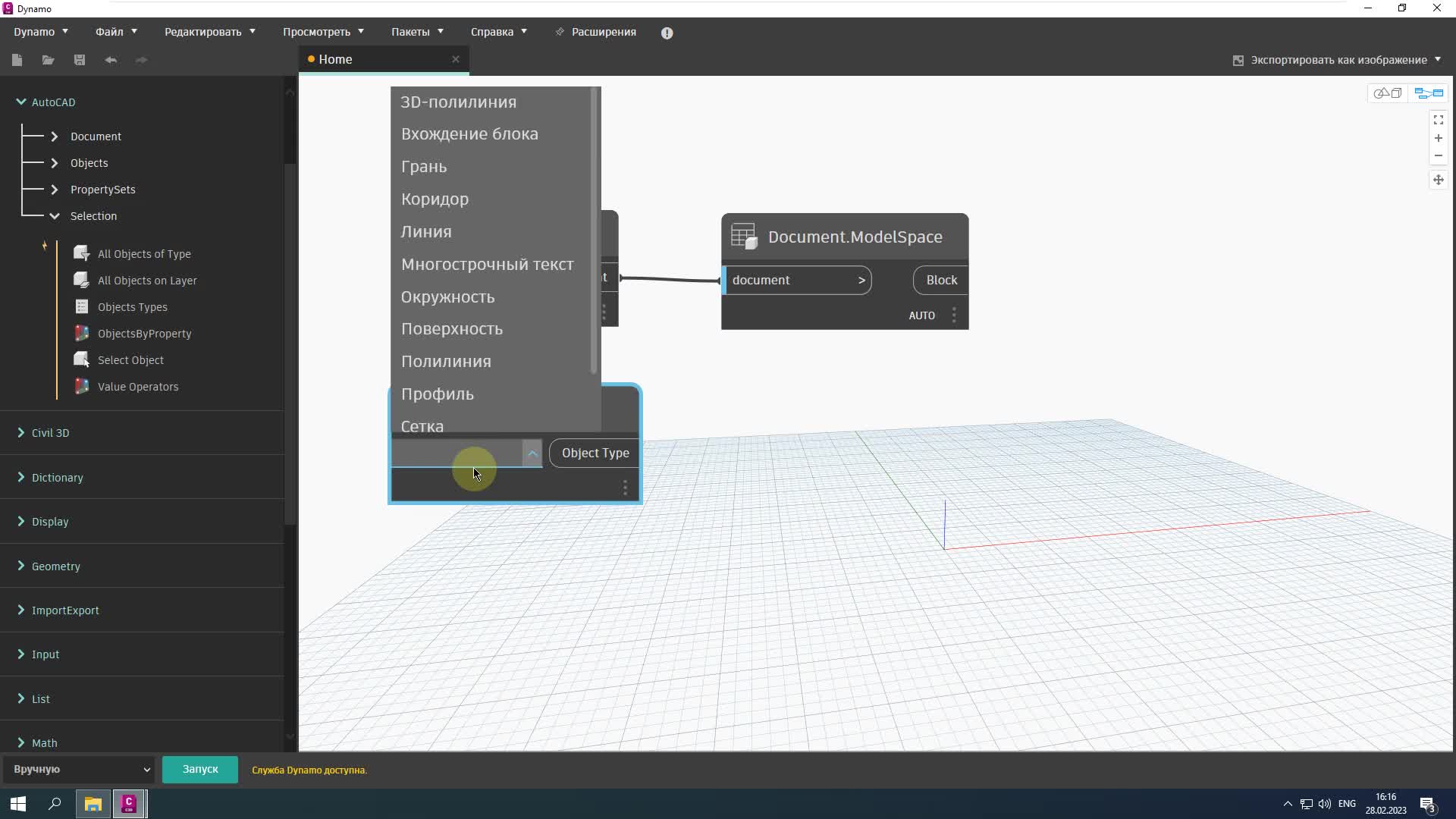1456x819 pixels.
Task: Click the Object Type output port
Action: pyautogui.click(x=595, y=453)
